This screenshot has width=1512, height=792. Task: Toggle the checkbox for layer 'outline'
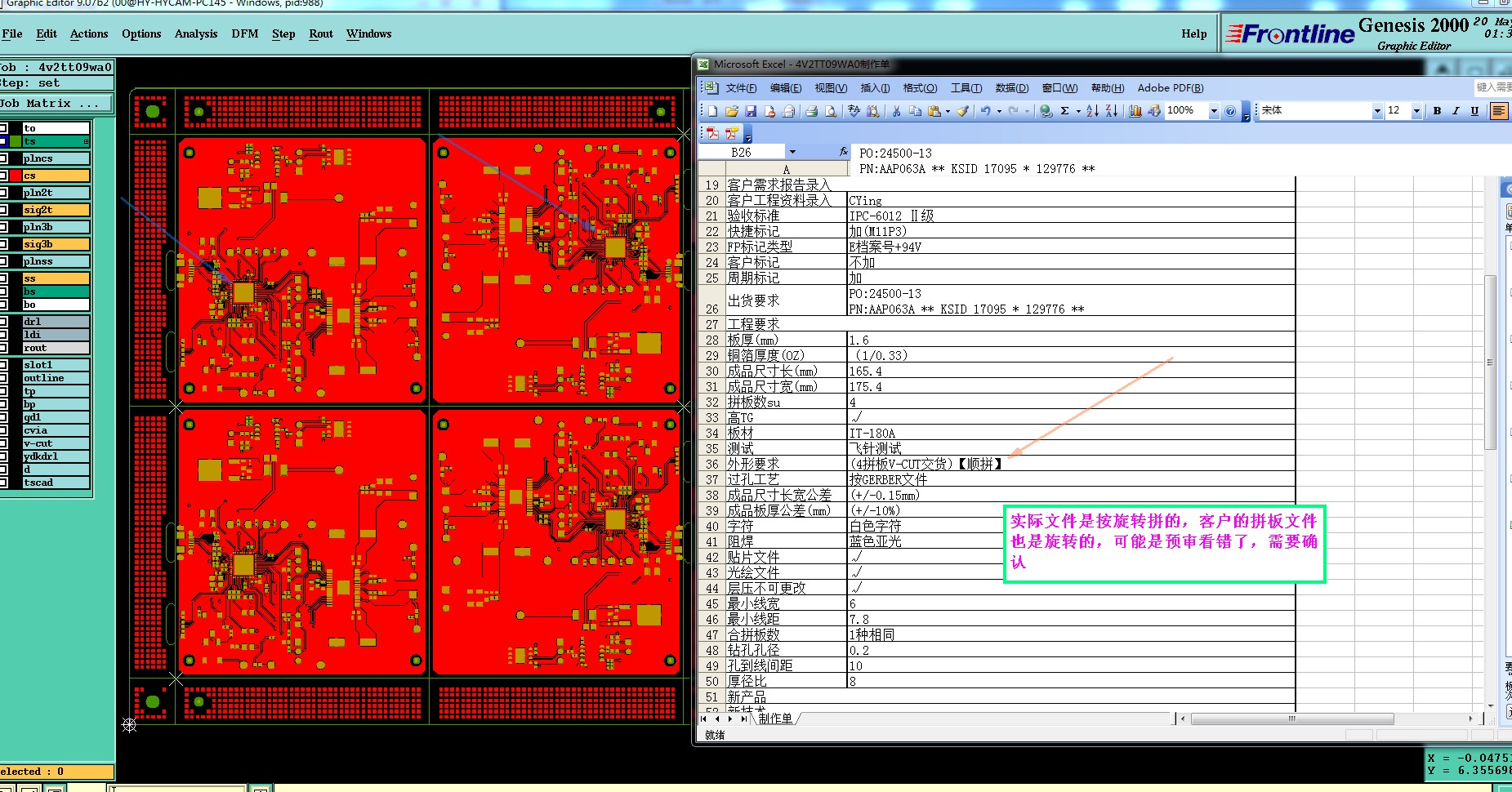pyautogui.click(x=3, y=378)
